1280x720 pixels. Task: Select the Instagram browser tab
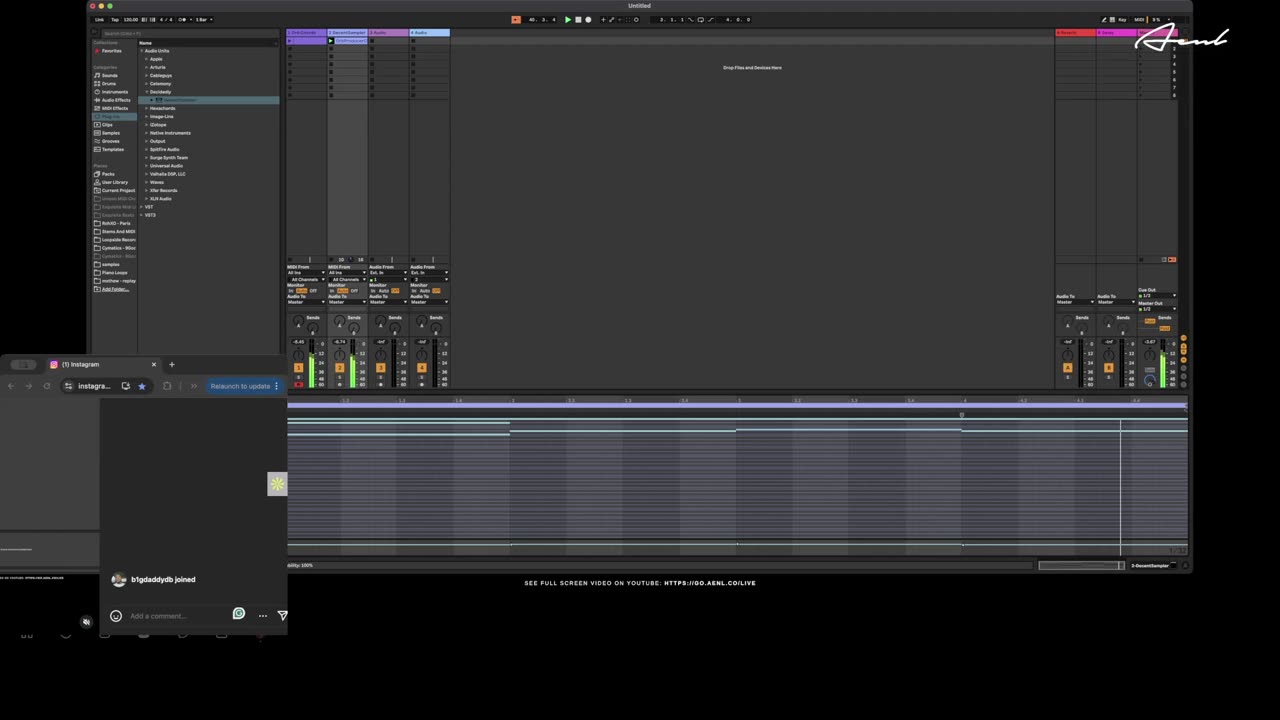coord(101,364)
